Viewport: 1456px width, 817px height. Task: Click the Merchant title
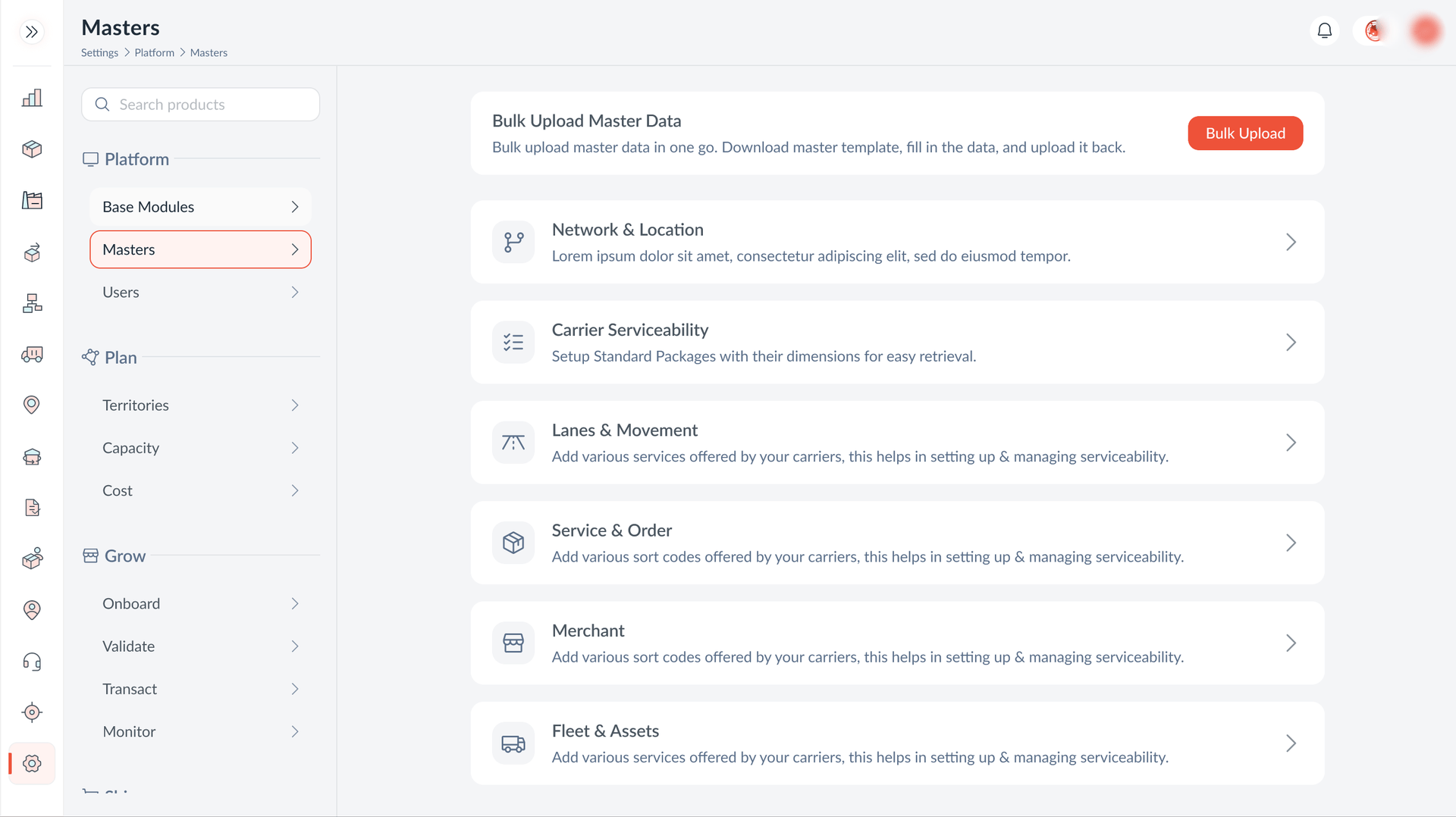click(x=588, y=631)
